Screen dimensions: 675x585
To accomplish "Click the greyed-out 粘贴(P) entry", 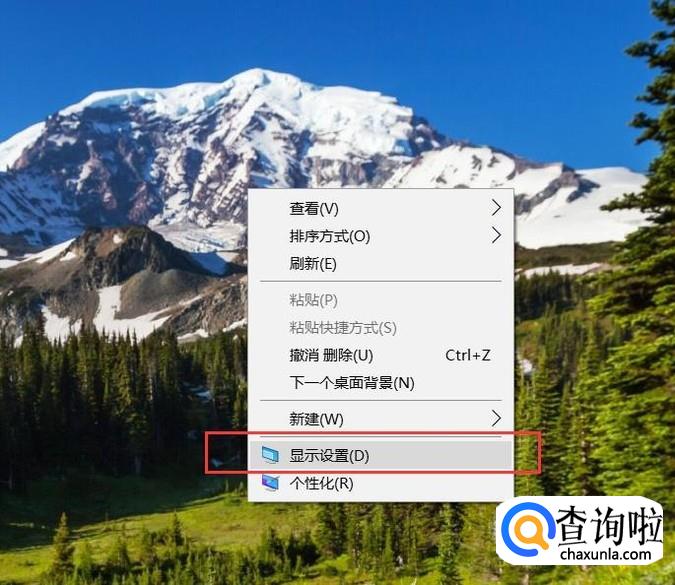I will tap(381, 300).
